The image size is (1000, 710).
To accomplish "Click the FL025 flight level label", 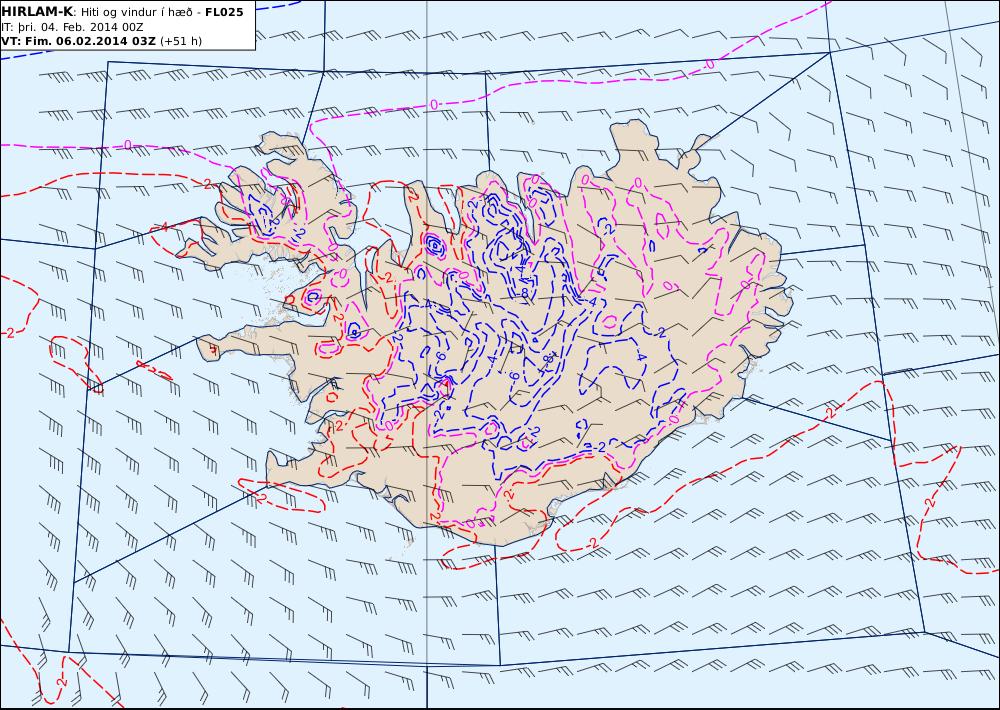I will click(x=224, y=12).
